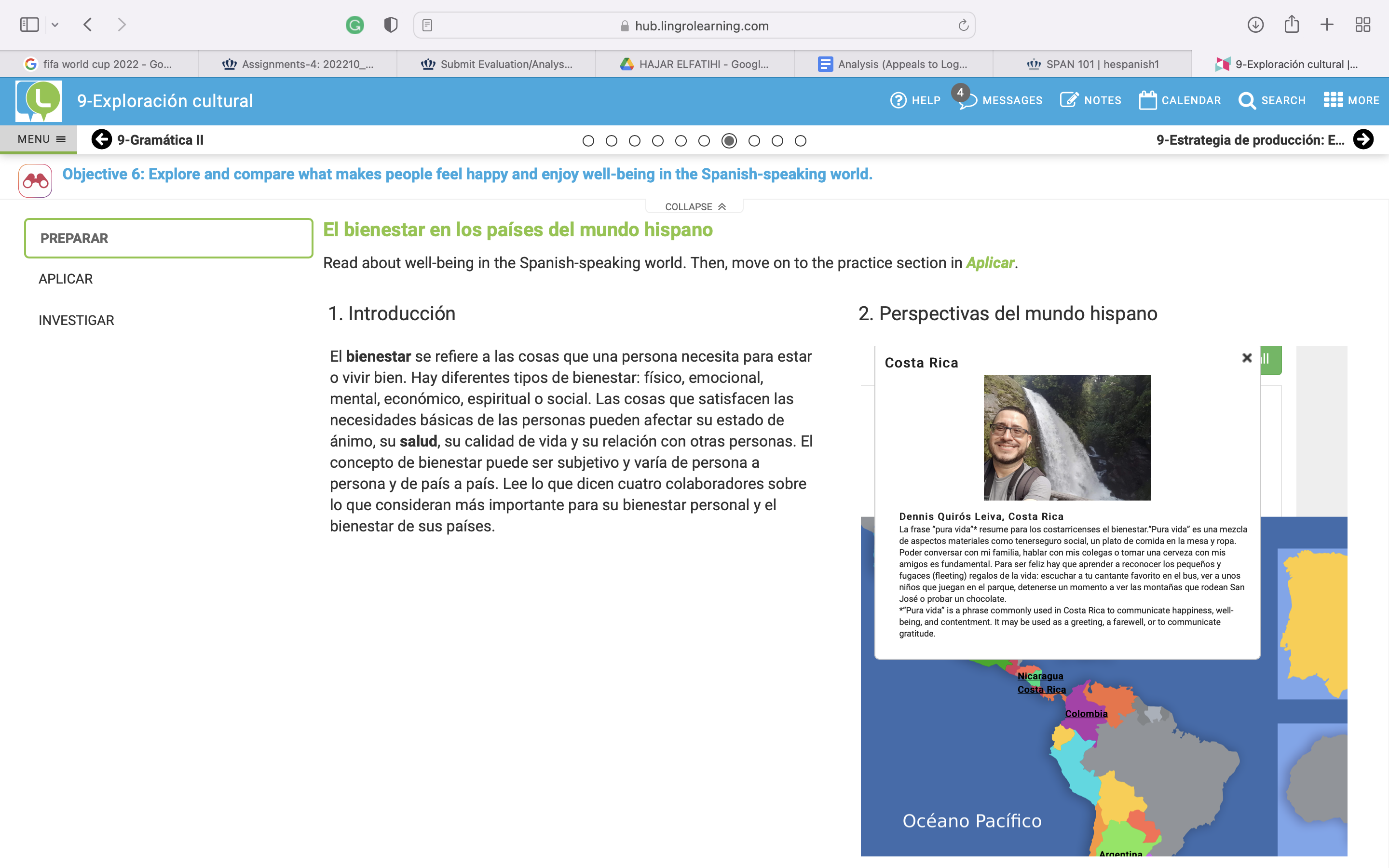Image resolution: width=1389 pixels, height=868 pixels.
Task: Open the sidebar options dropdown chevron
Action: [x=55, y=25]
